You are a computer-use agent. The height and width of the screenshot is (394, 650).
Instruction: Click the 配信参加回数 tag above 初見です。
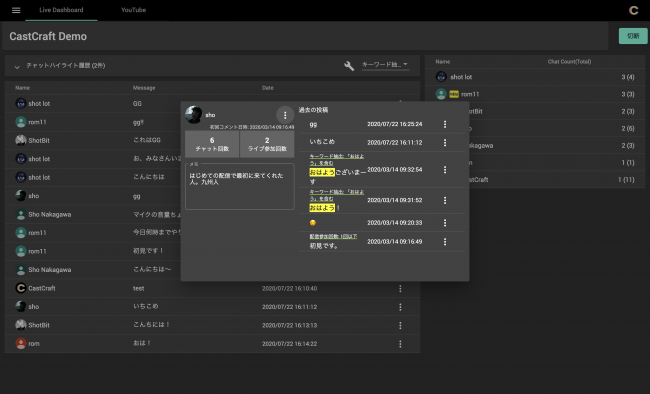[333, 236]
